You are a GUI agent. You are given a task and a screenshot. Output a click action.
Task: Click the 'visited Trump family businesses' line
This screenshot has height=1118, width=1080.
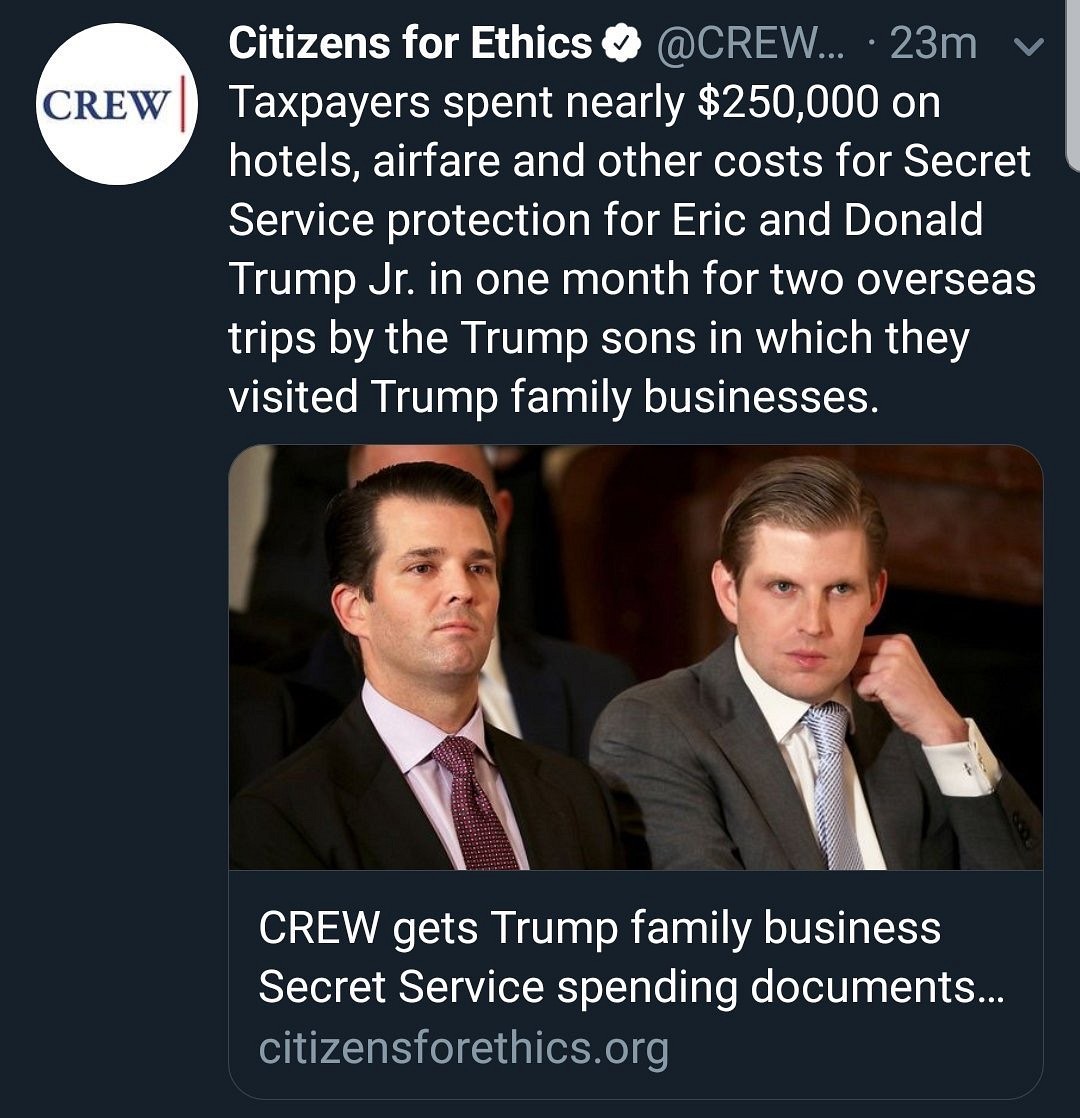553,396
